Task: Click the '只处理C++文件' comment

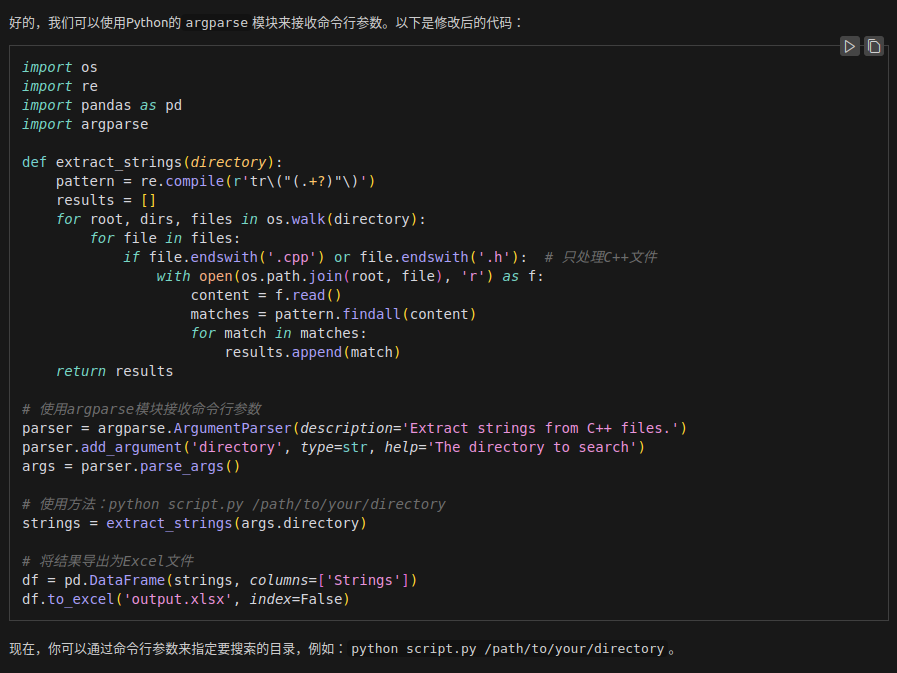Action: click(x=601, y=257)
